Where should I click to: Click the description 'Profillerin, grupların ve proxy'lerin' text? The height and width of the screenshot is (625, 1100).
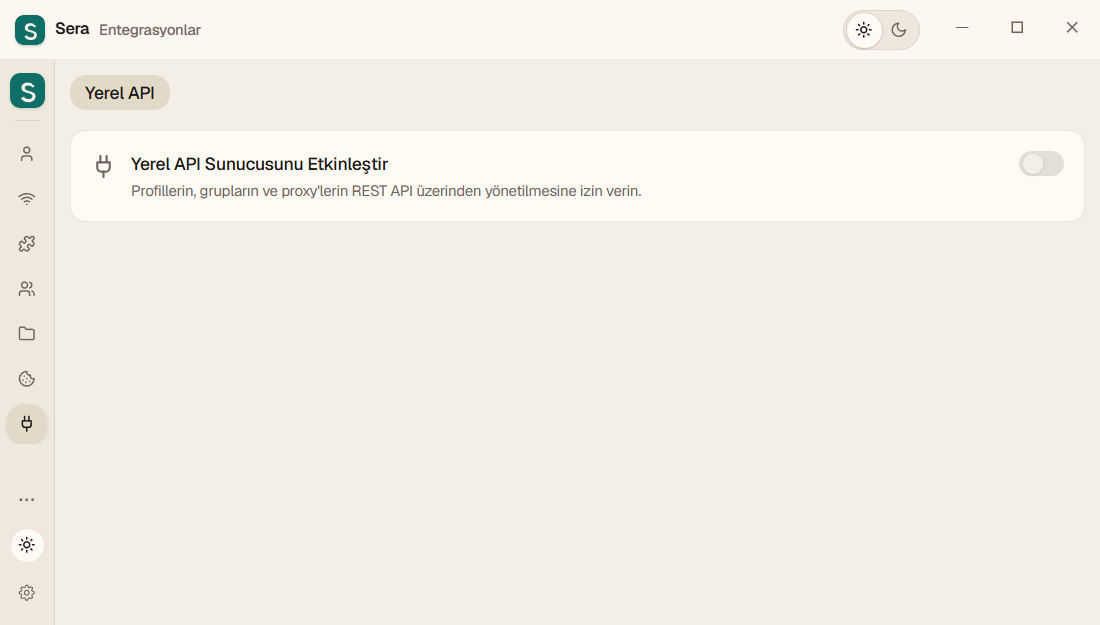(386, 191)
